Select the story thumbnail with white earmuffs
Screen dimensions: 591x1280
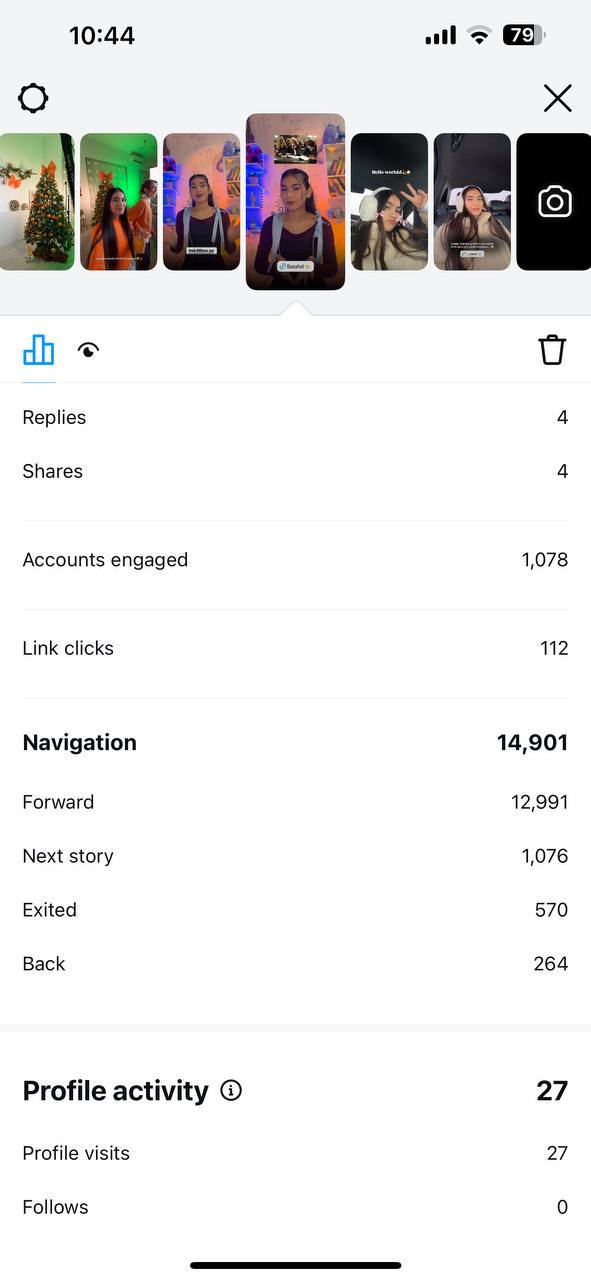click(389, 202)
